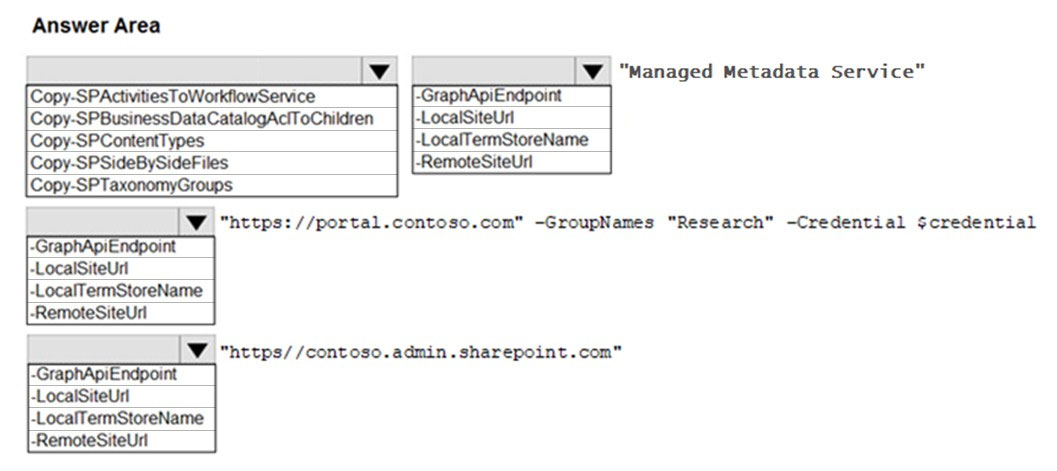Image resolution: width=1057 pixels, height=471 pixels.
Task: Select Copy-SPSideBySideFiles option
Action: [212, 163]
